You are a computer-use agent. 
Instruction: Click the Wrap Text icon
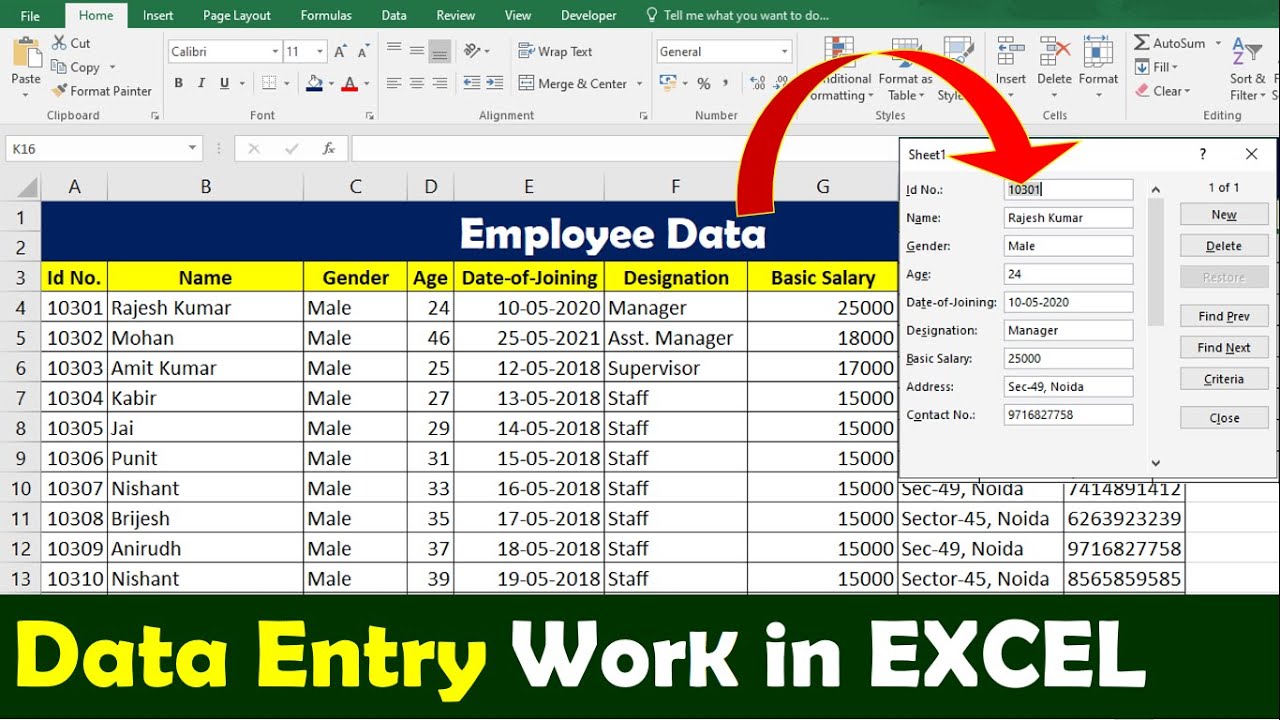point(526,51)
